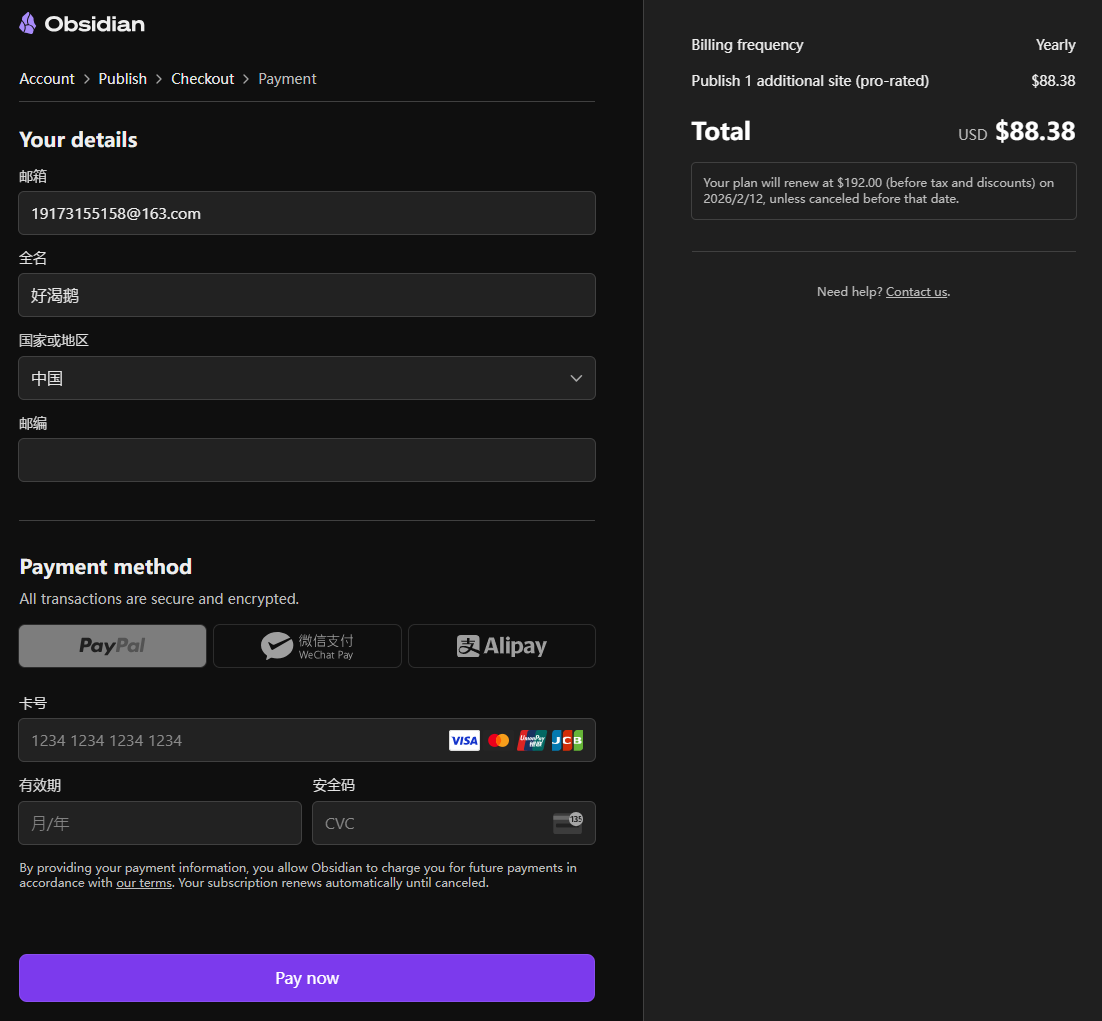Click the expiry date month/year field

click(160, 823)
